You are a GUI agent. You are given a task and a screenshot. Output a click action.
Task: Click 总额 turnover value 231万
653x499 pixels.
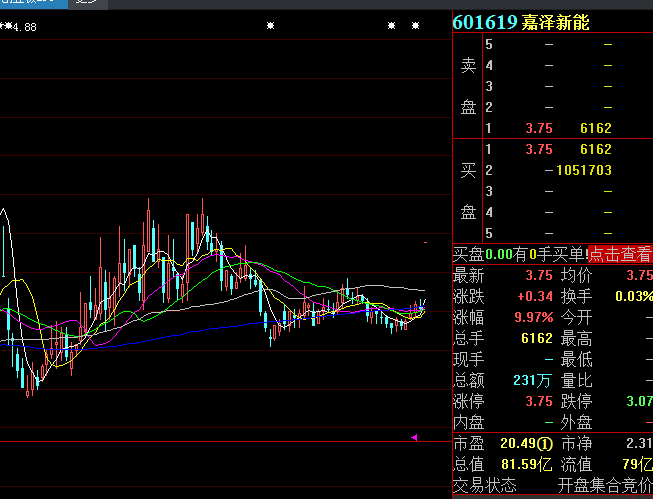click(x=532, y=380)
